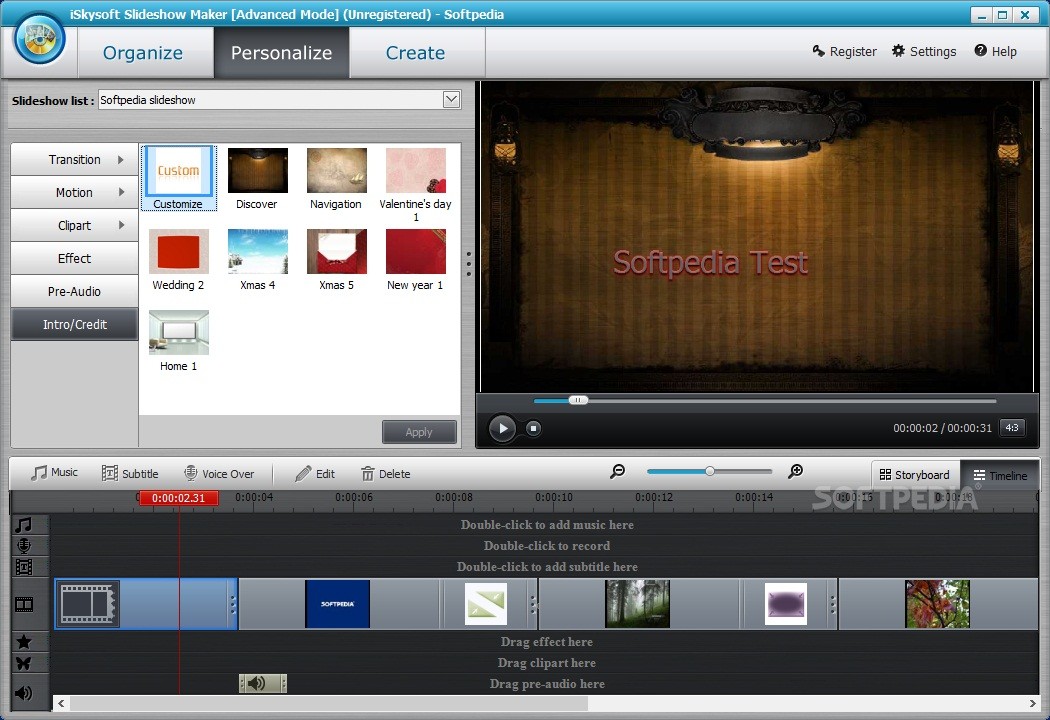
Task: Select the Wedding 2 template
Action: (x=178, y=260)
